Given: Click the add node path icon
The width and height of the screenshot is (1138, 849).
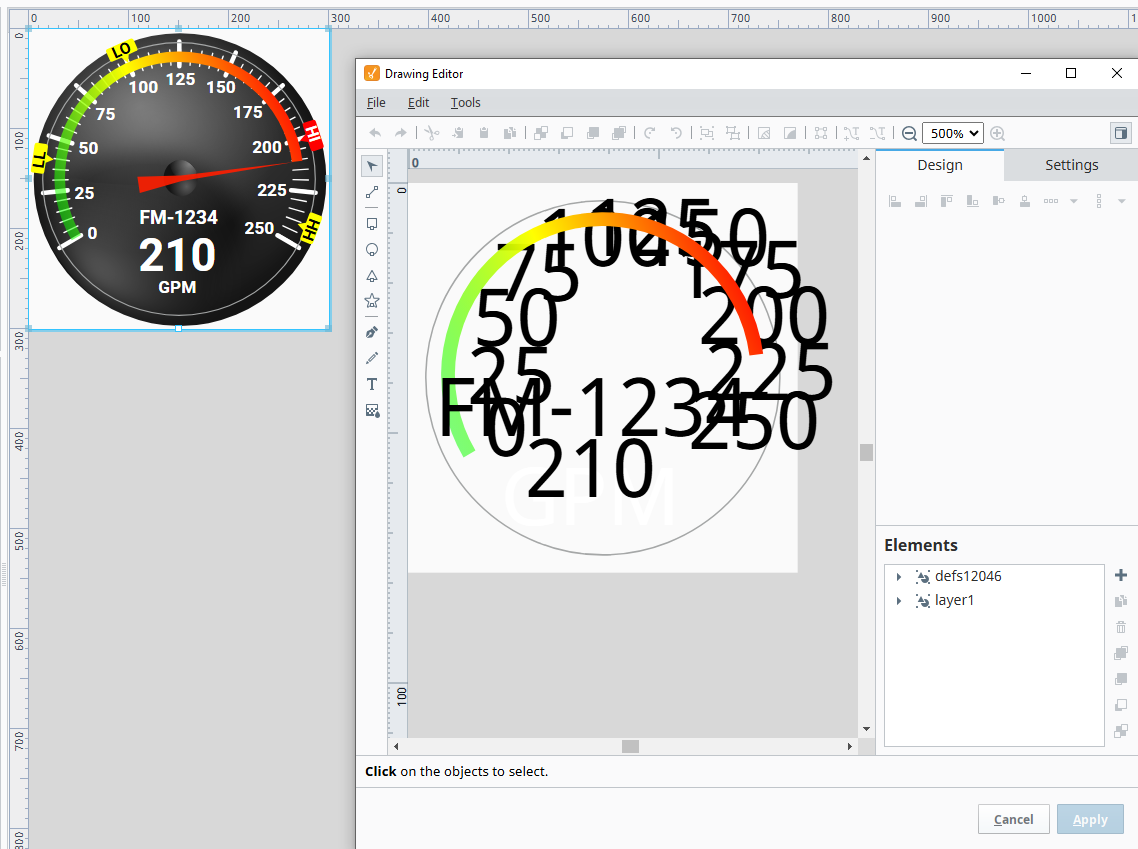Looking at the screenshot, I should (851, 133).
